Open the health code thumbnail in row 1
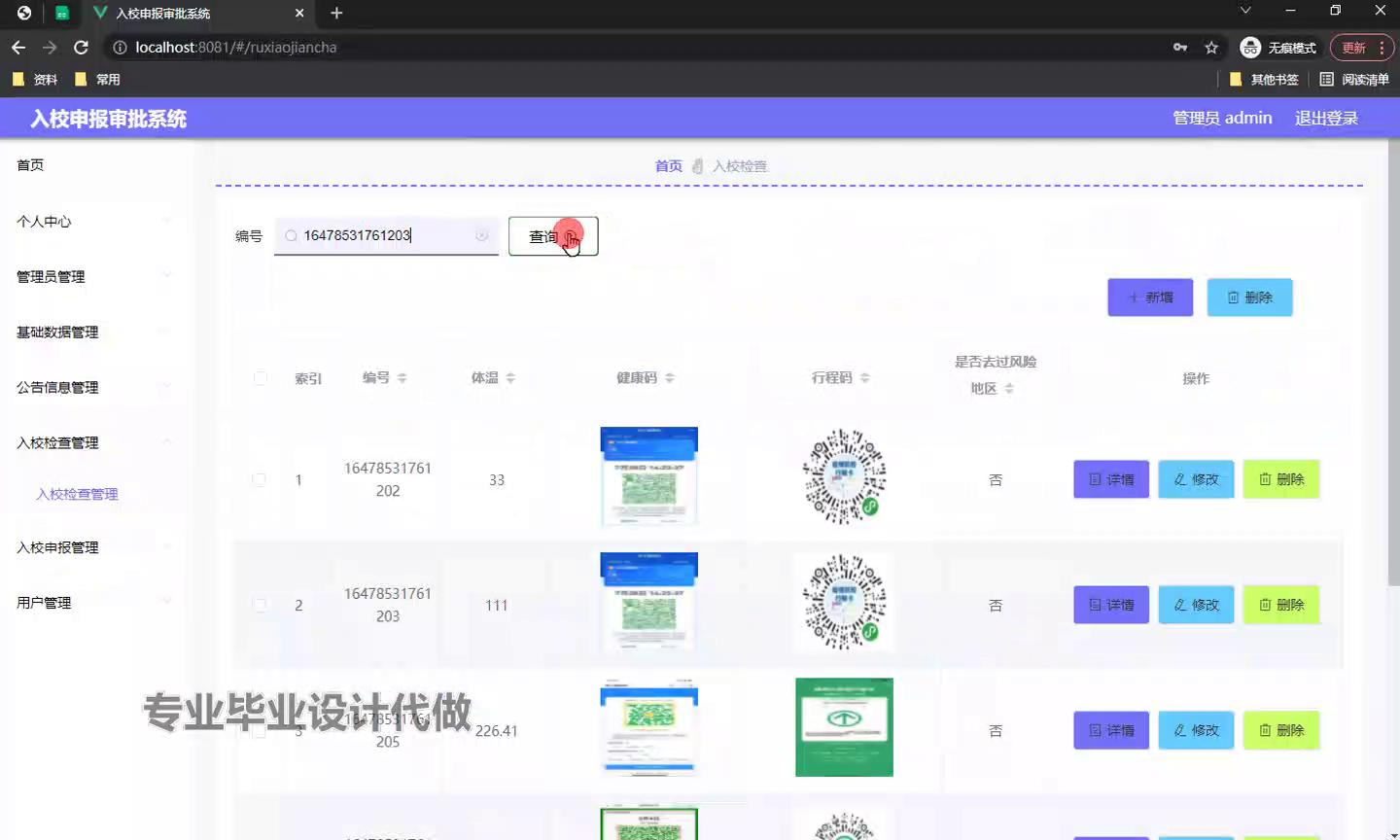 pyautogui.click(x=648, y=476)
